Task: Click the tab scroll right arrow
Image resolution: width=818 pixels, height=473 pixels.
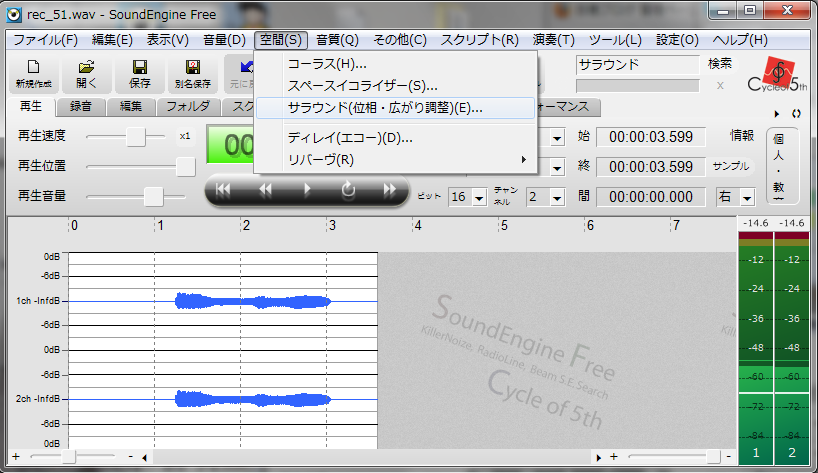Action: 777,114
